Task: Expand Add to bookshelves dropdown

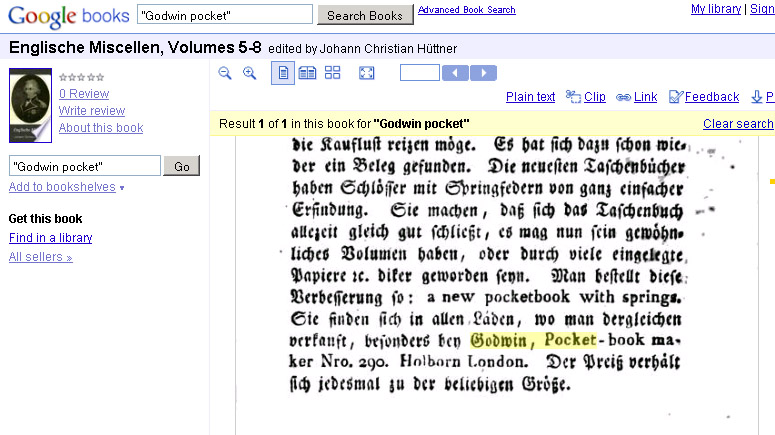Action: tap(67, 187)
